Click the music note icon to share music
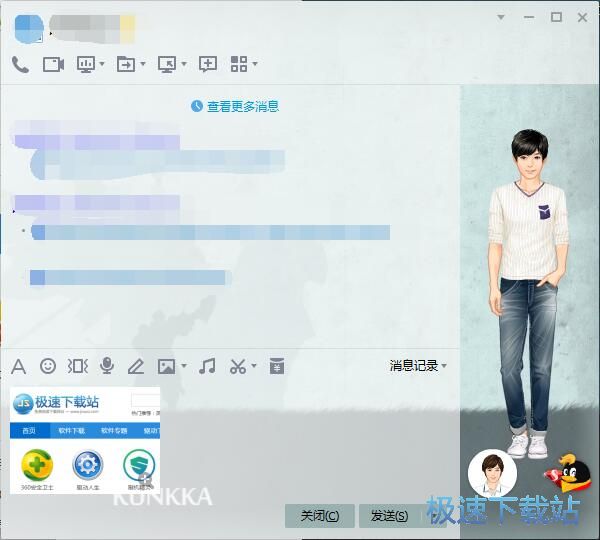The width and height of the screenshot is (600, 540). click(x=207, y=366)
